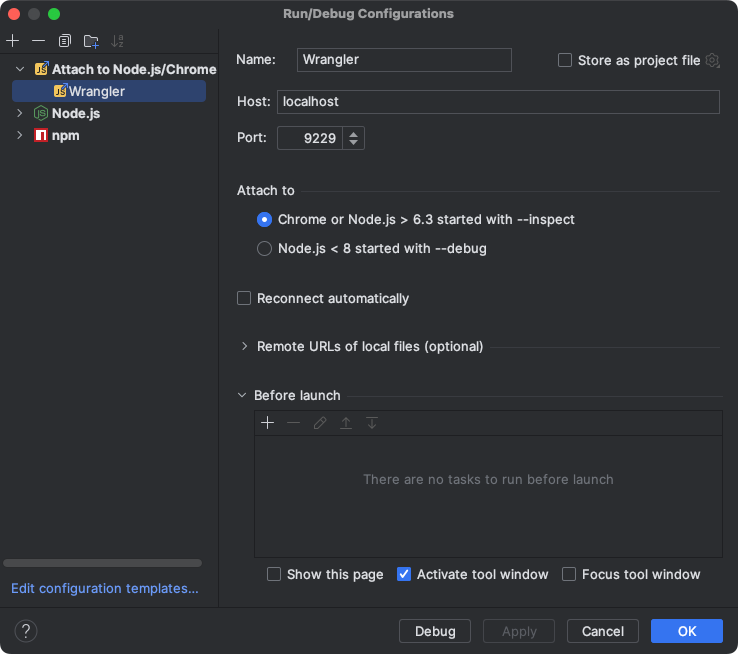Click the Sort configurations icon
The width and height of the screenshot is (738, 654).
pyautogui.click(x=117, y=41)
